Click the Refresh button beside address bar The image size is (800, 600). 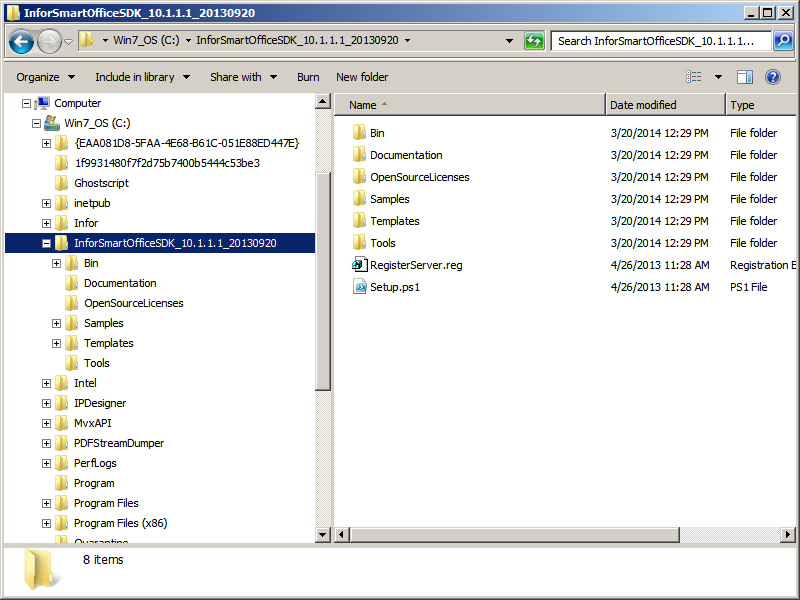(x=535, y=41)
